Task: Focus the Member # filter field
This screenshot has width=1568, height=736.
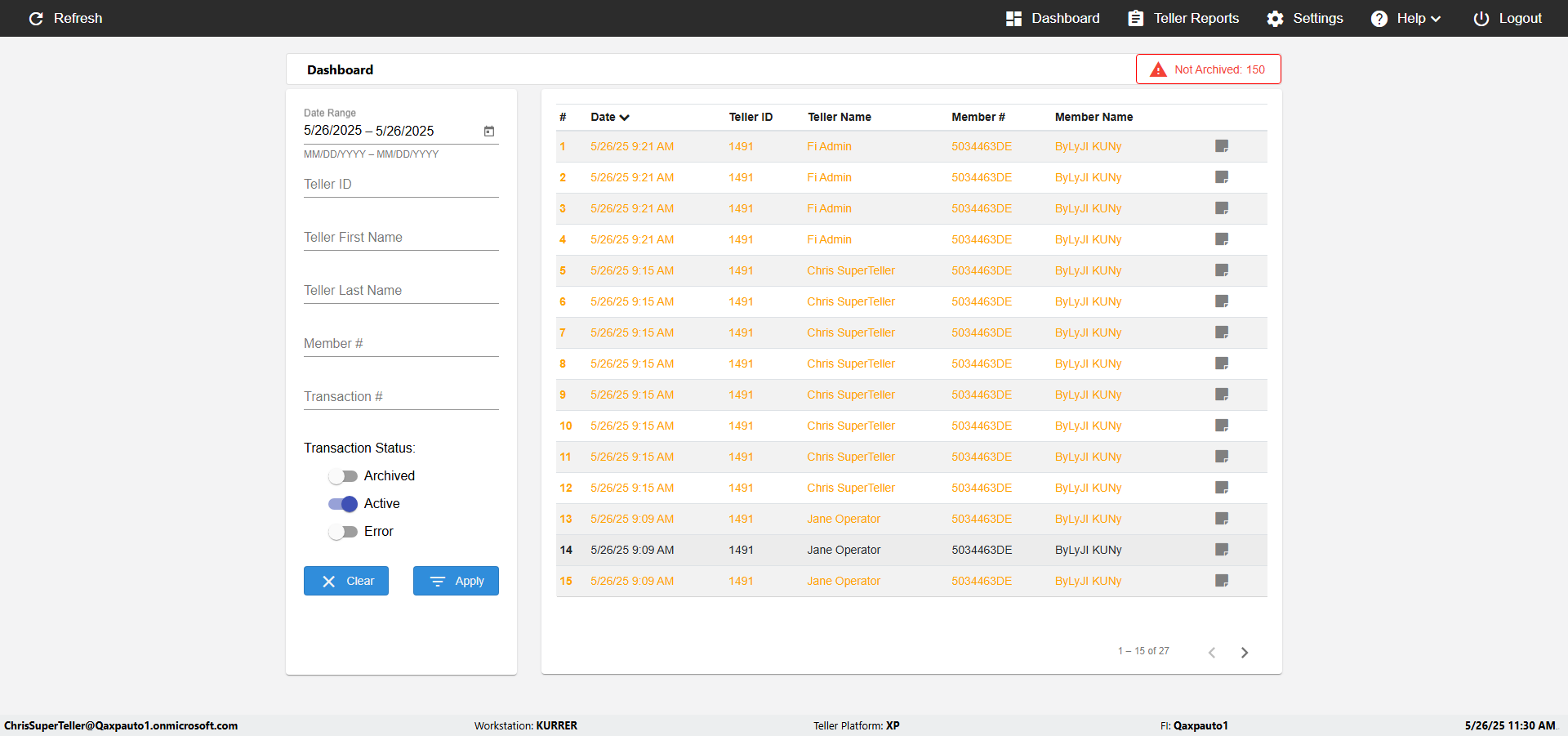Action: pos(401,344)
